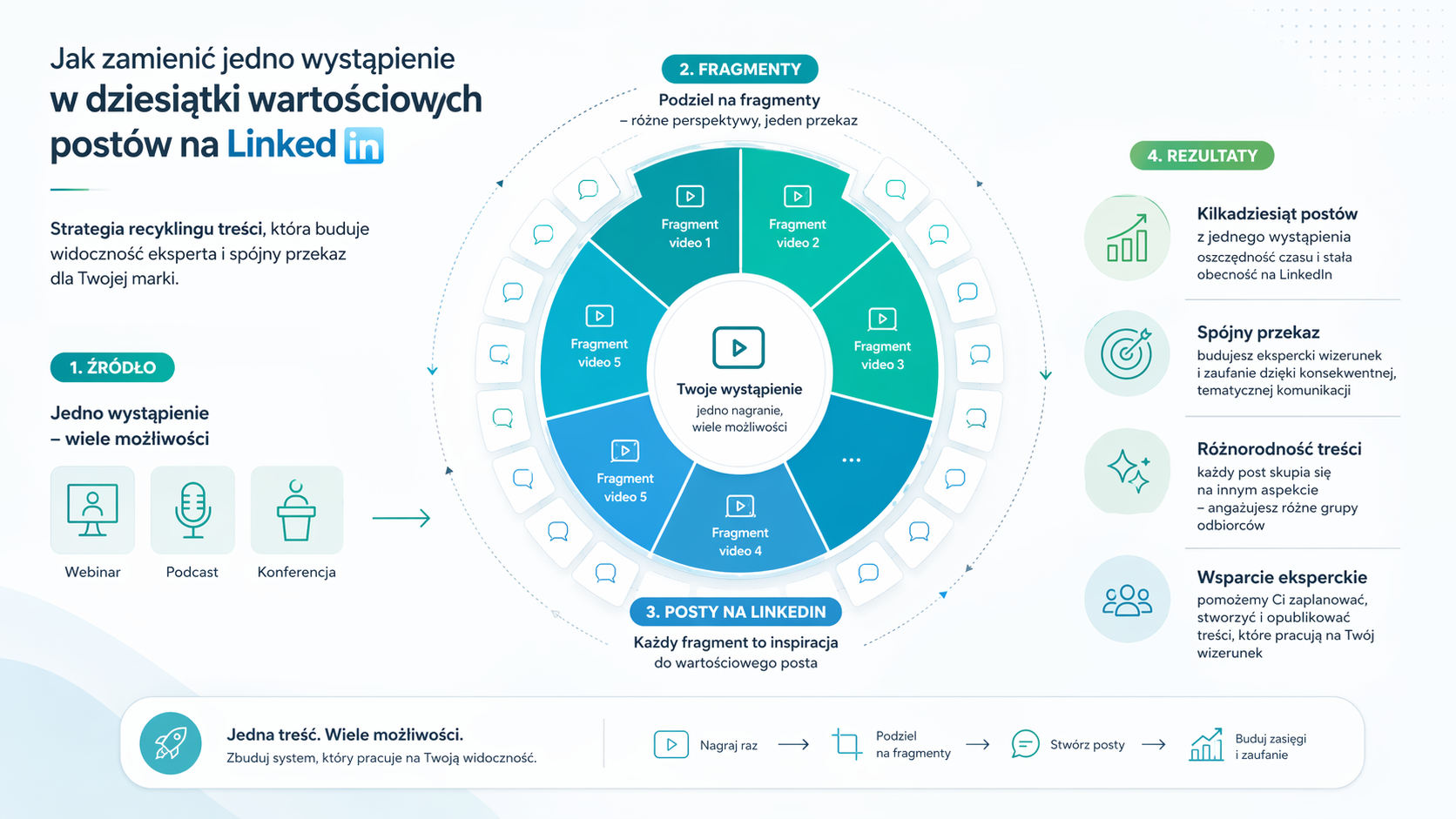
Task: Click the speech bubble icon beside Stwórz posty
Action: 1025,744
